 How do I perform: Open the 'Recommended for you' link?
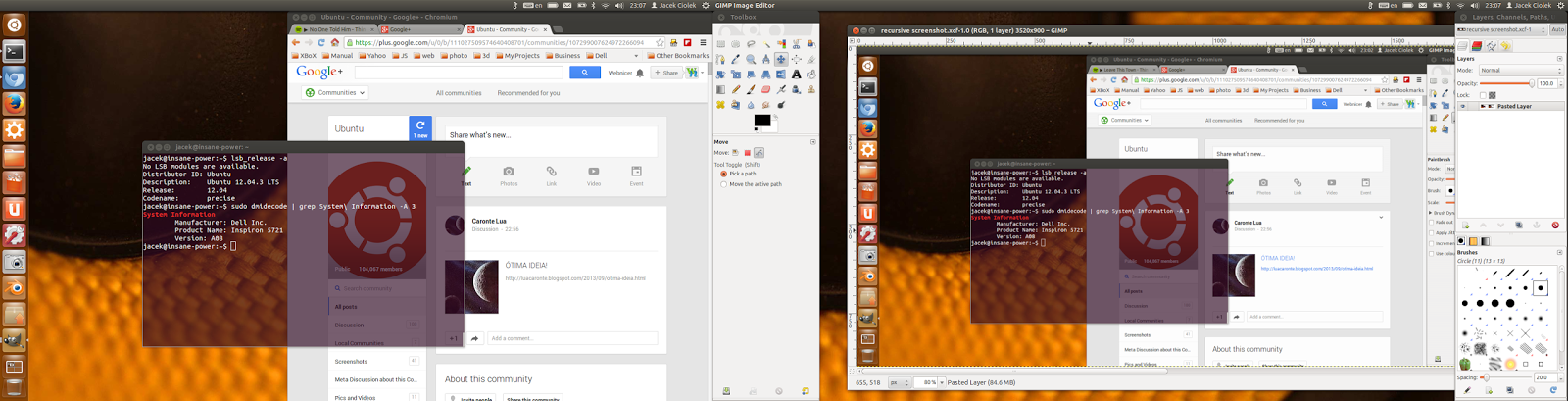[528, 93]
